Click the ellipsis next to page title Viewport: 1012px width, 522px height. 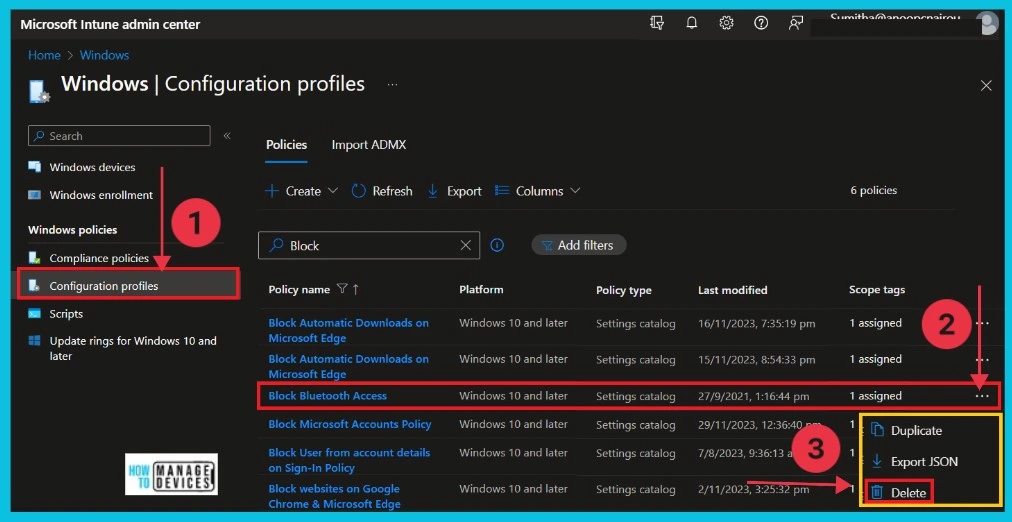pyautogui.click(x=392, y=85)
